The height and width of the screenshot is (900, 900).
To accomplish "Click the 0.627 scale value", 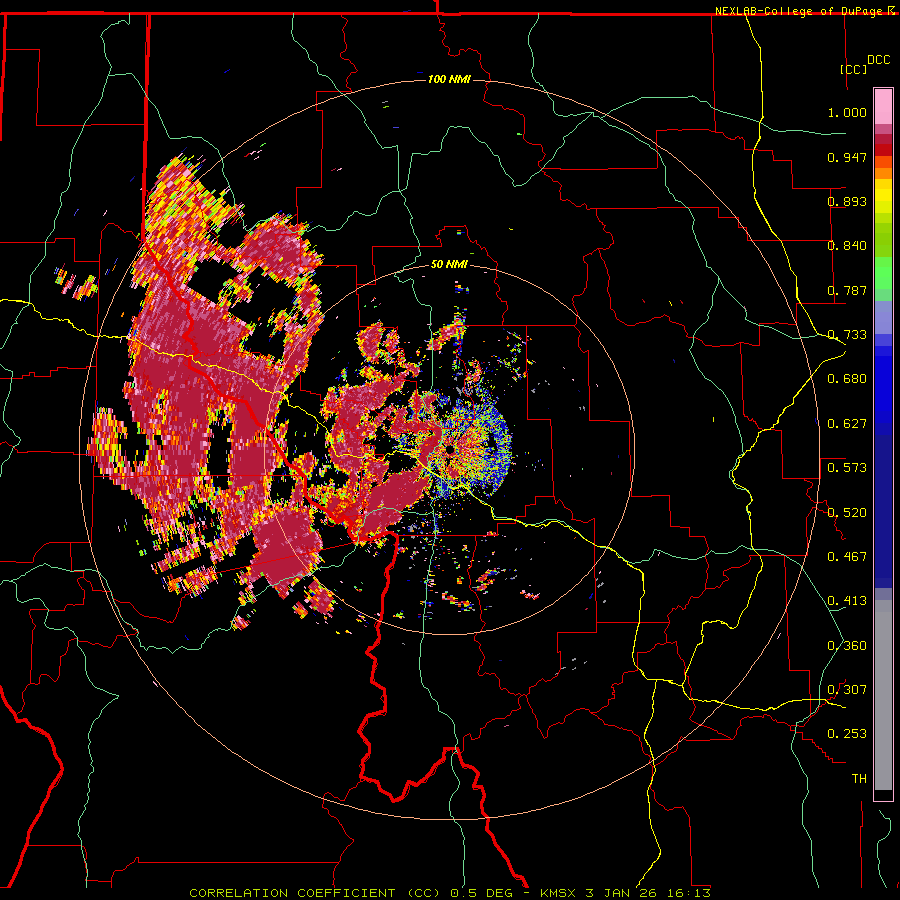I will [x=847, y=424].
